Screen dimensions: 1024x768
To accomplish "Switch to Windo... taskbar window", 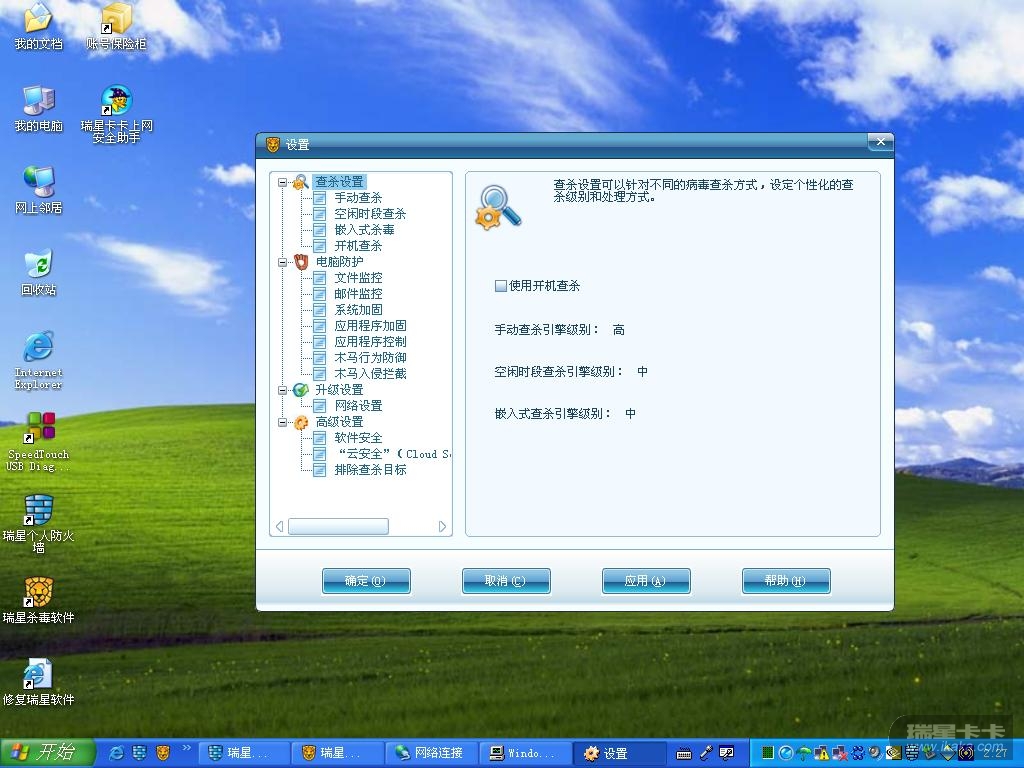I will tap(525, 753).
